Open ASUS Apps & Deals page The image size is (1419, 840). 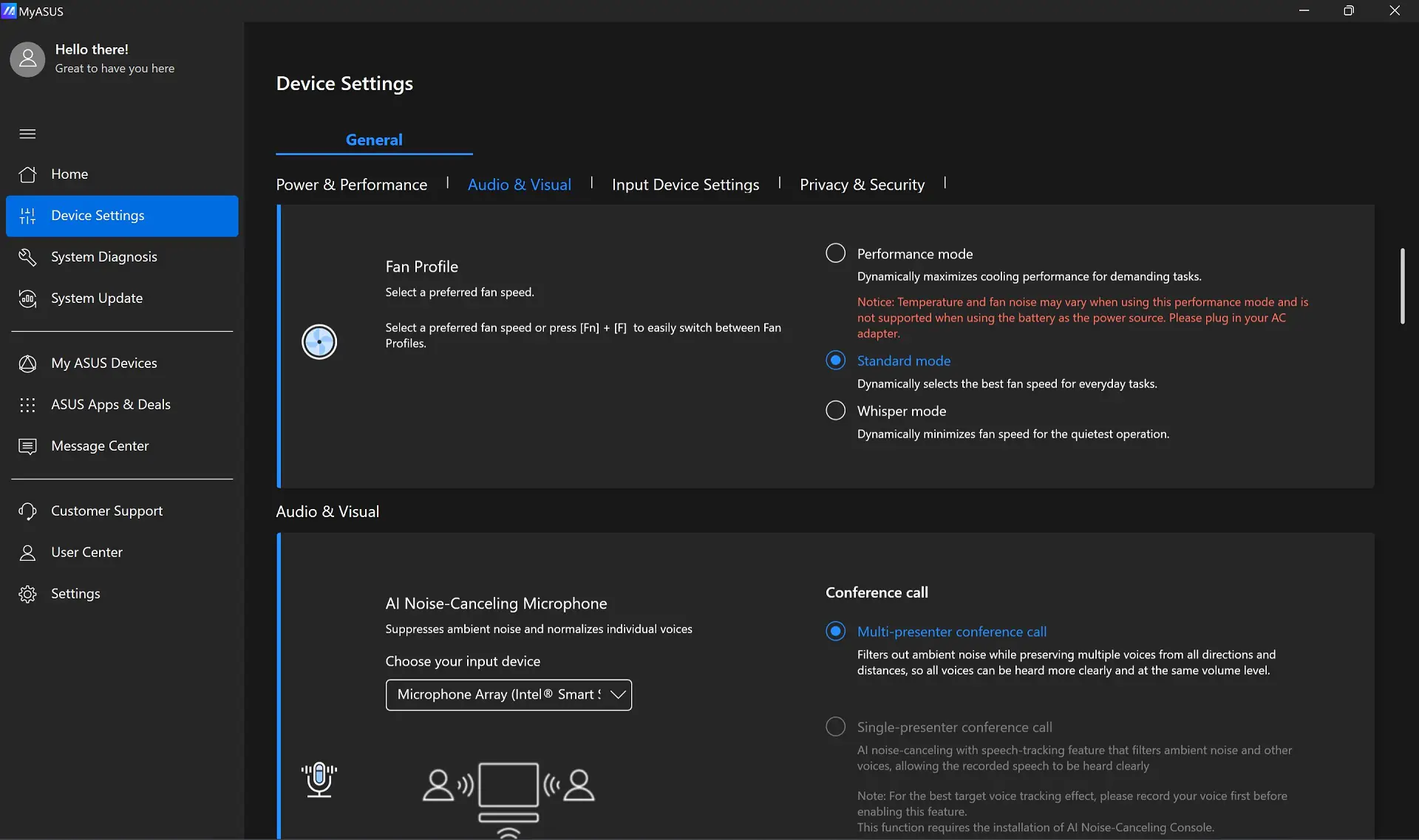[x=122, y=405]
